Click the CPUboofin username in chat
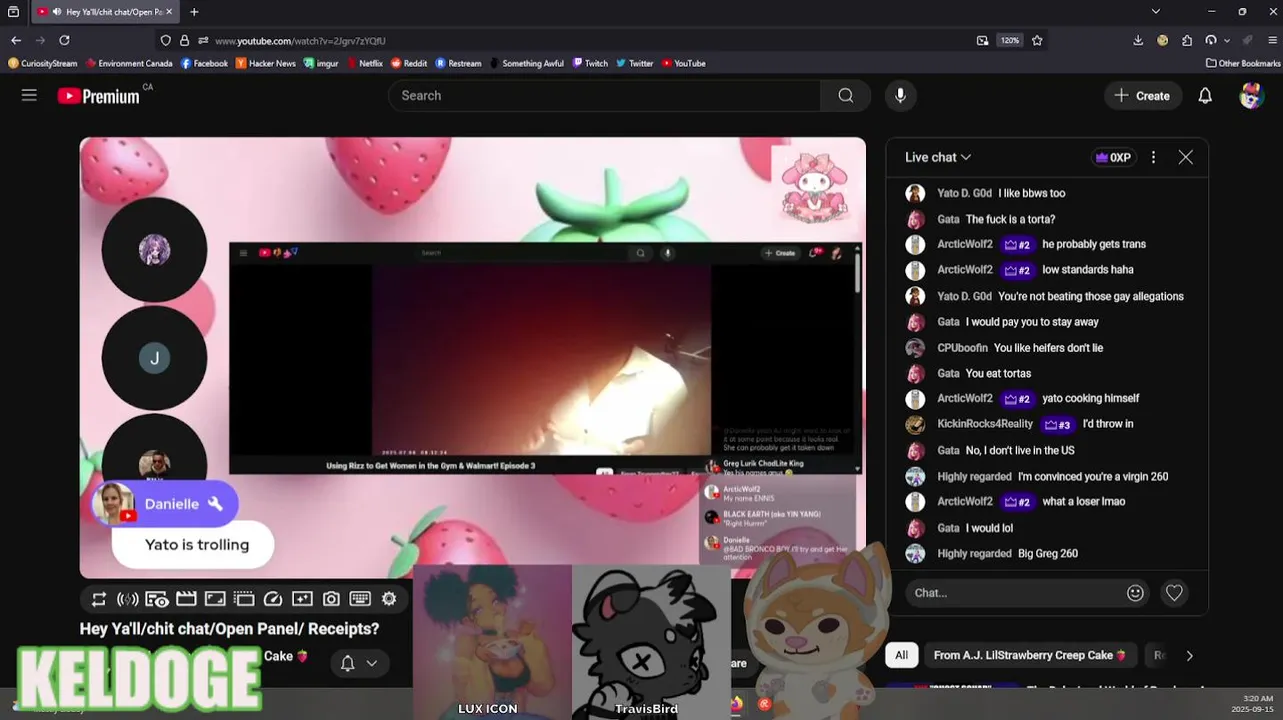Image resolution: width=1283 pixels, height=720 pixels. point(962,348)
